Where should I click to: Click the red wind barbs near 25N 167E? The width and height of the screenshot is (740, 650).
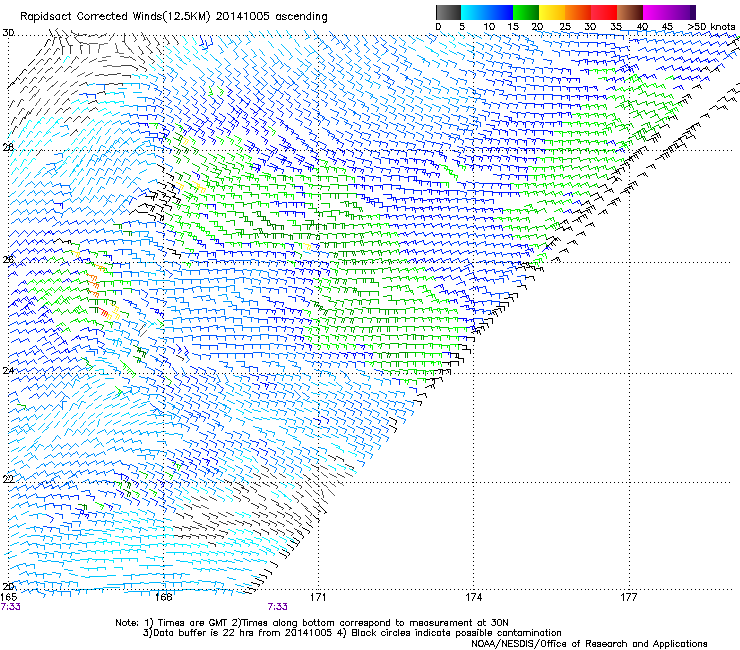104,311
